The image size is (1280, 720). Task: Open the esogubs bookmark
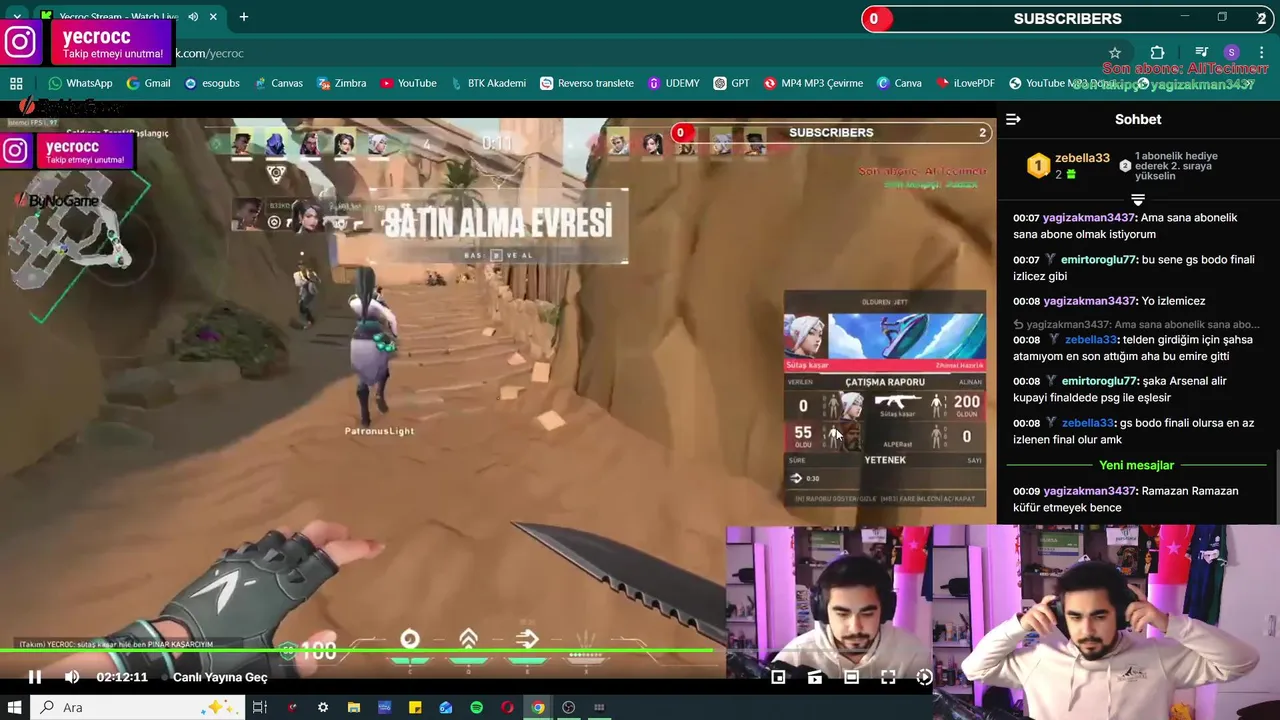[212, 83]
